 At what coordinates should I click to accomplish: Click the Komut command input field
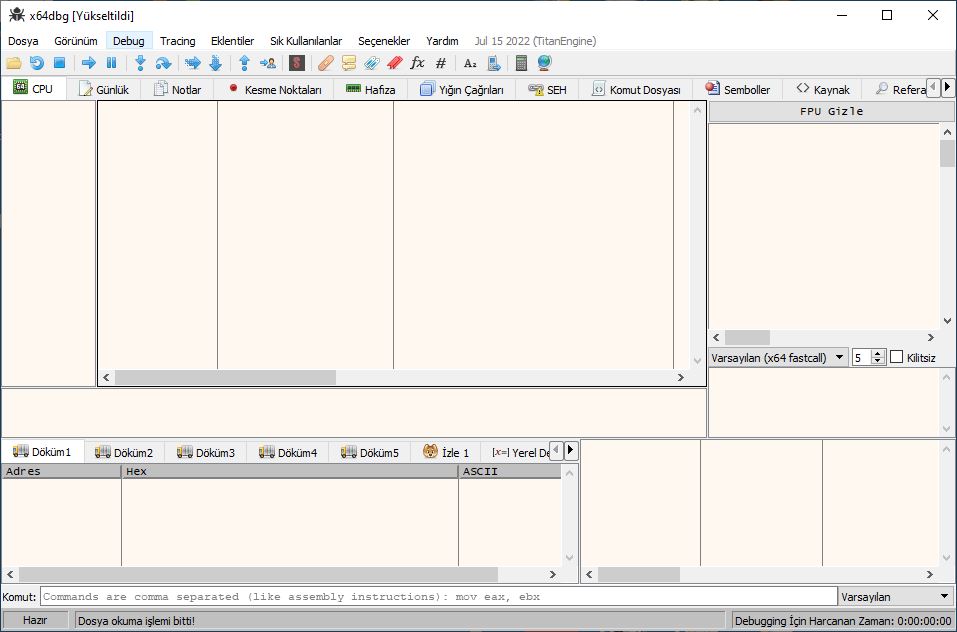439,597
